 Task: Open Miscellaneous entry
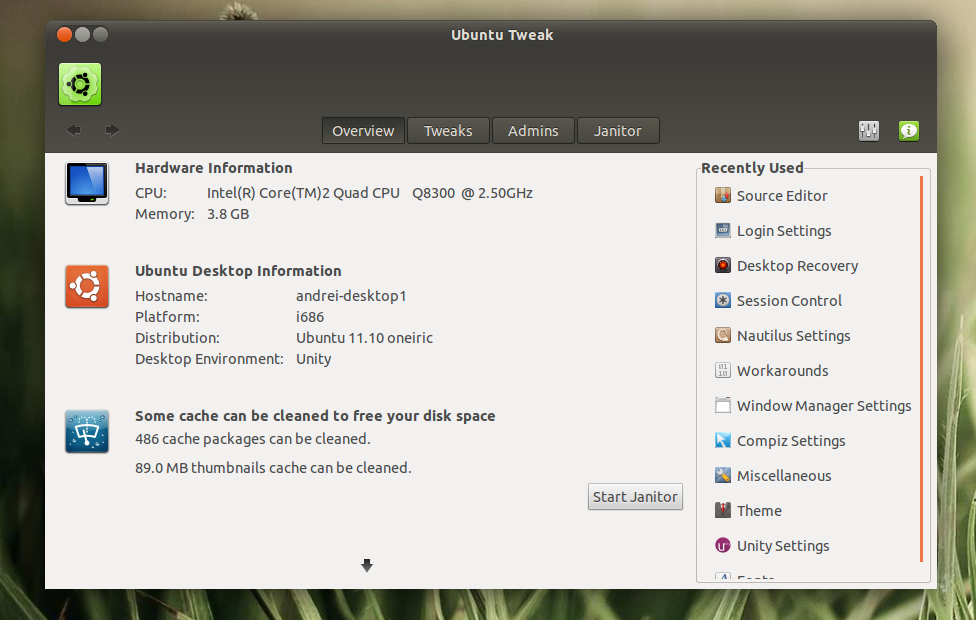point(784,476)
